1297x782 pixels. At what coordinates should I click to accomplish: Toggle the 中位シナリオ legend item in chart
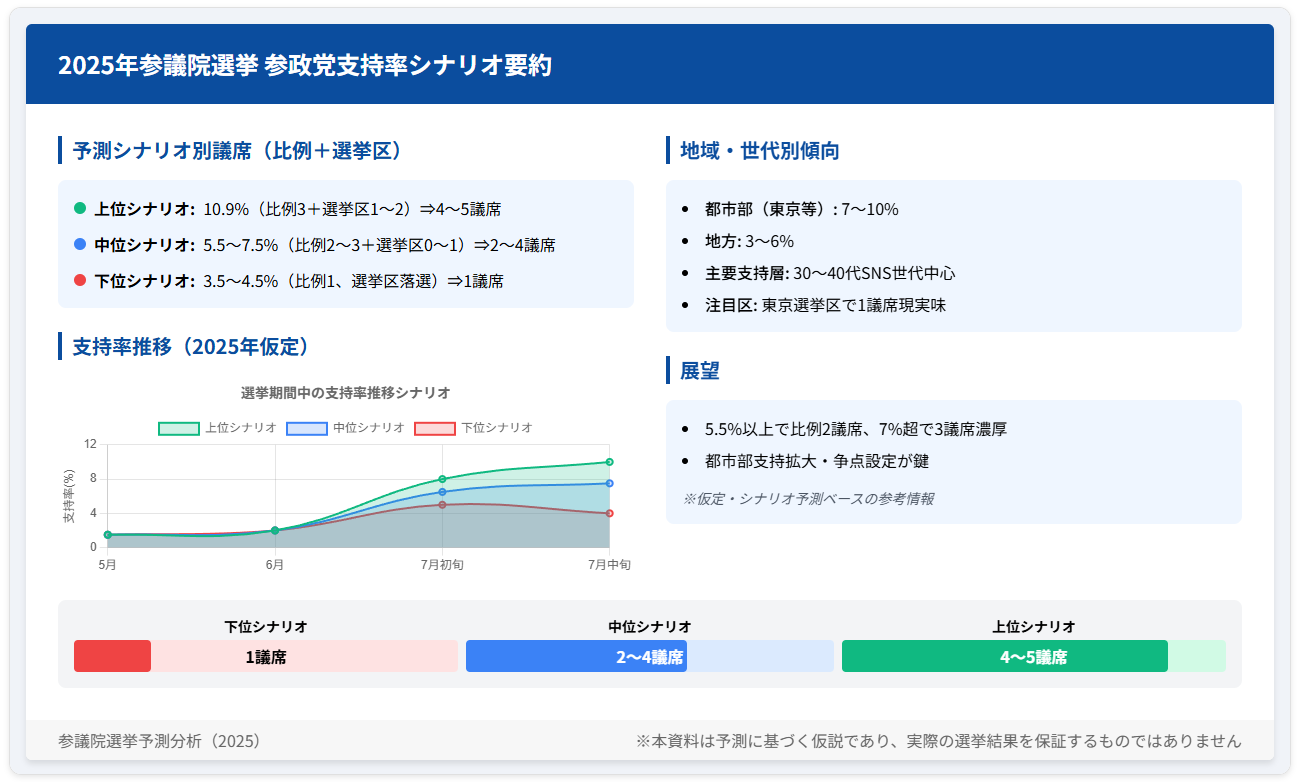346,428
